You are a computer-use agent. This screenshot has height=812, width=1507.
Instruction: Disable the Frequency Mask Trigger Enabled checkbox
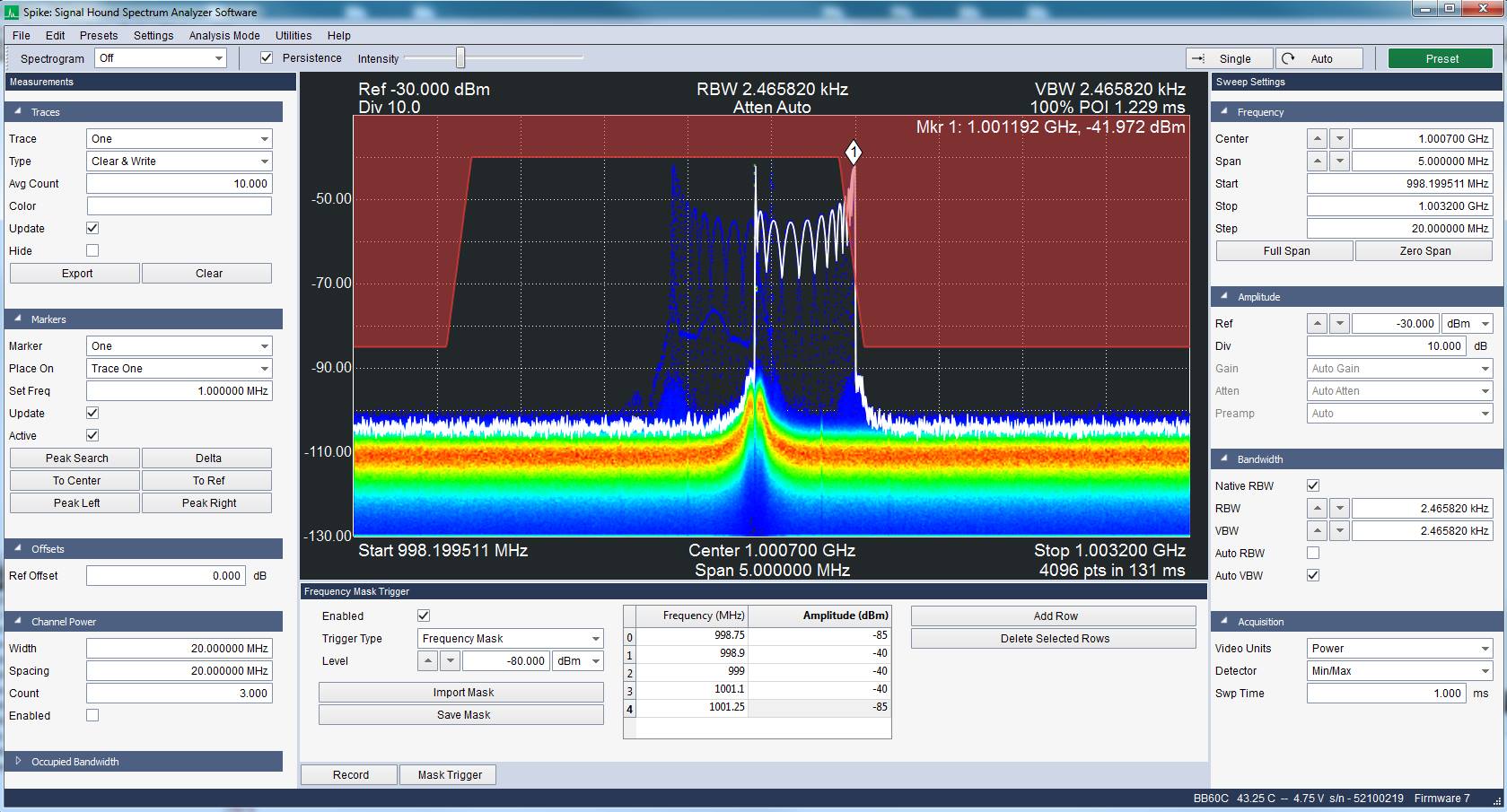click(x=423, y=616)
